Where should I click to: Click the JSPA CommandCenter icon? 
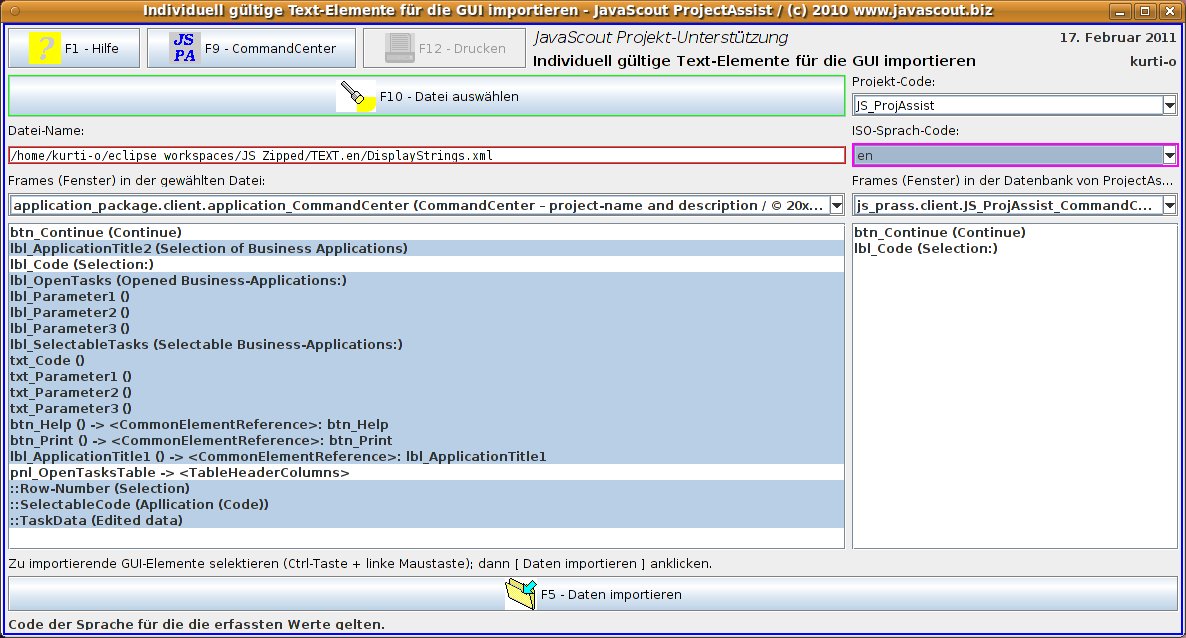(x=184, y=48)
